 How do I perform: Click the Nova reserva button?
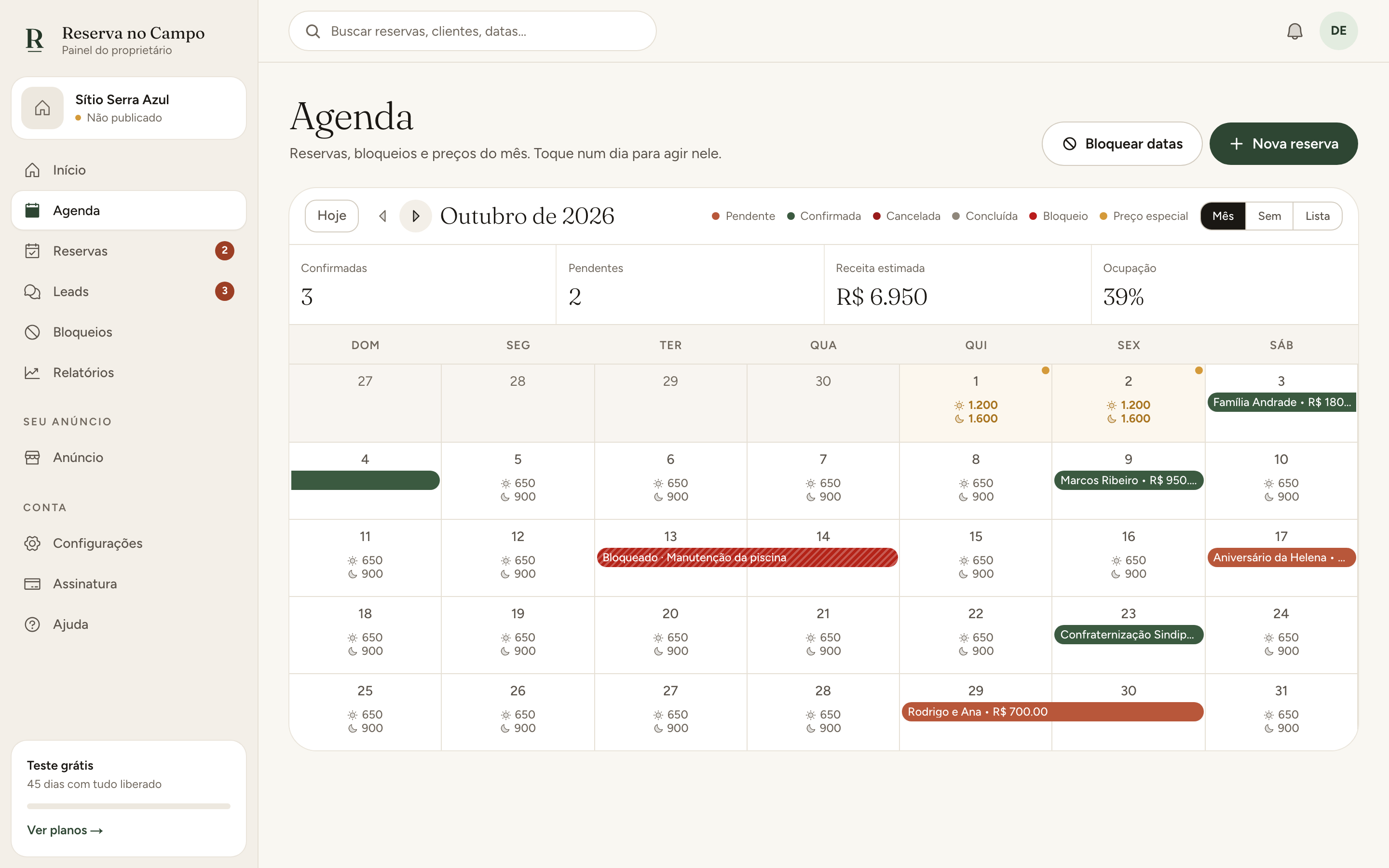click(x=1283, y=144)
